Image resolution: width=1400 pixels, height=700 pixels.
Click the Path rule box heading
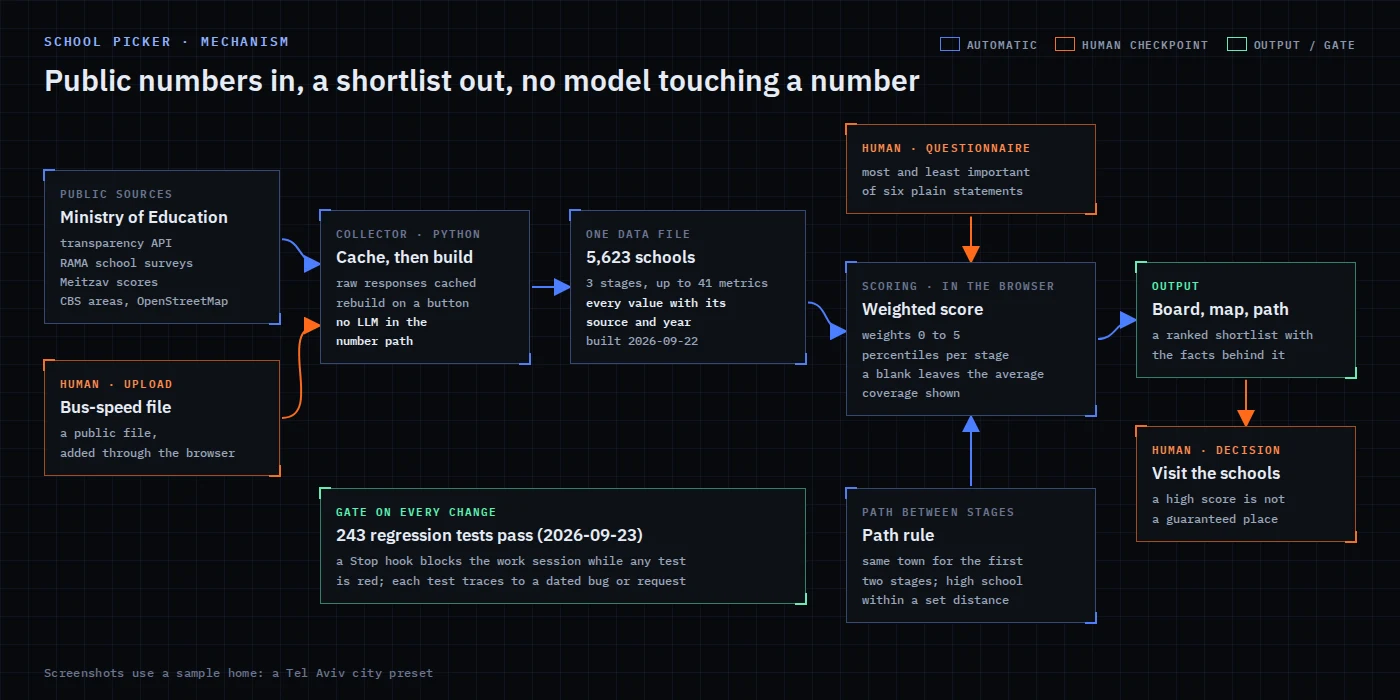898,536
